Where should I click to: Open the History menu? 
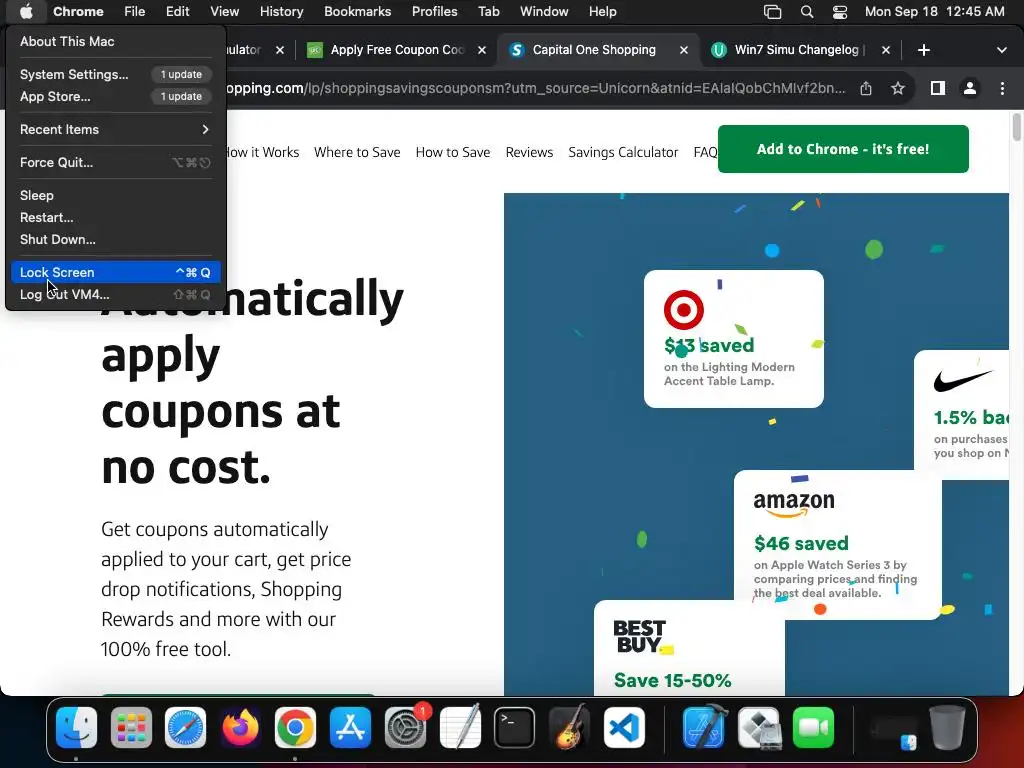[281, 11]
